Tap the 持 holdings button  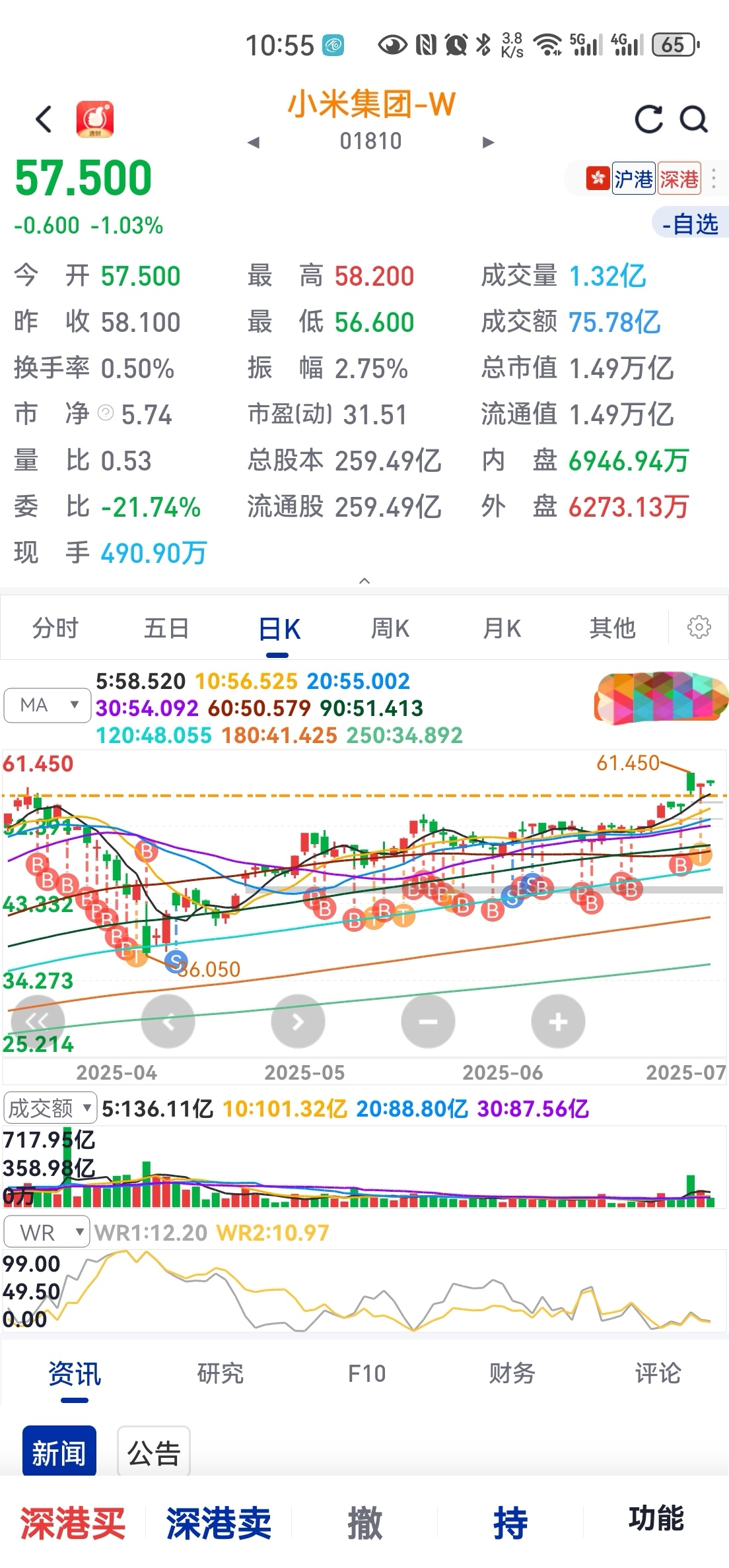click(510, 1523)
